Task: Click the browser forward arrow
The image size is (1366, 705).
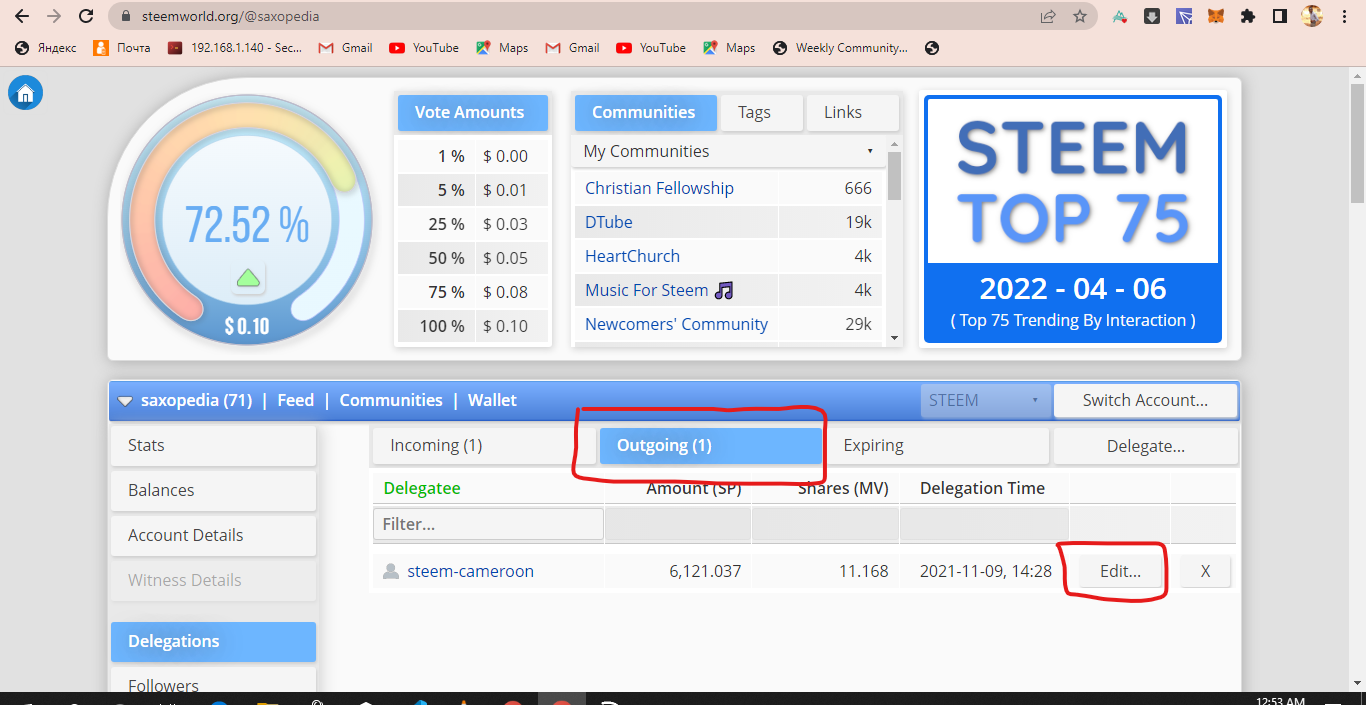Action: 54,16
